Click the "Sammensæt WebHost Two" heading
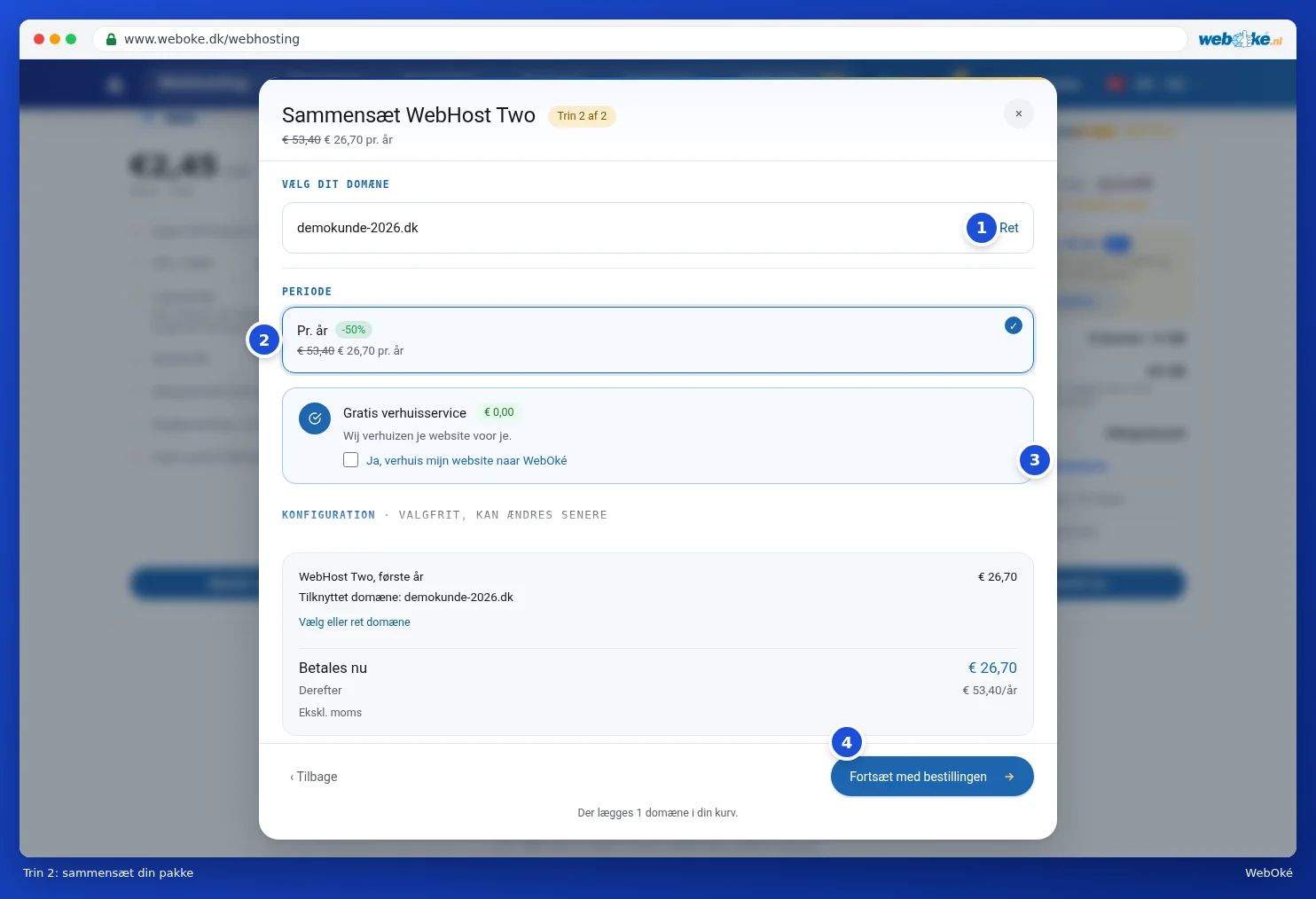 (x=409, y=115)
